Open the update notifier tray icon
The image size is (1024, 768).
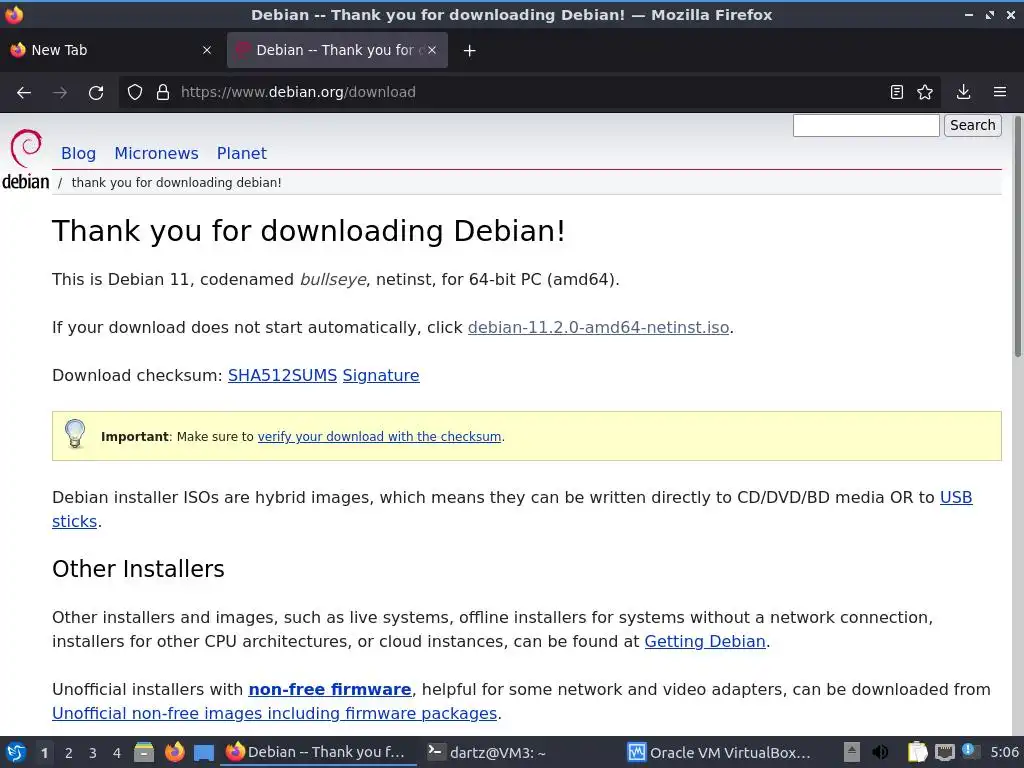pyautogui.click(x=971, y=752)
